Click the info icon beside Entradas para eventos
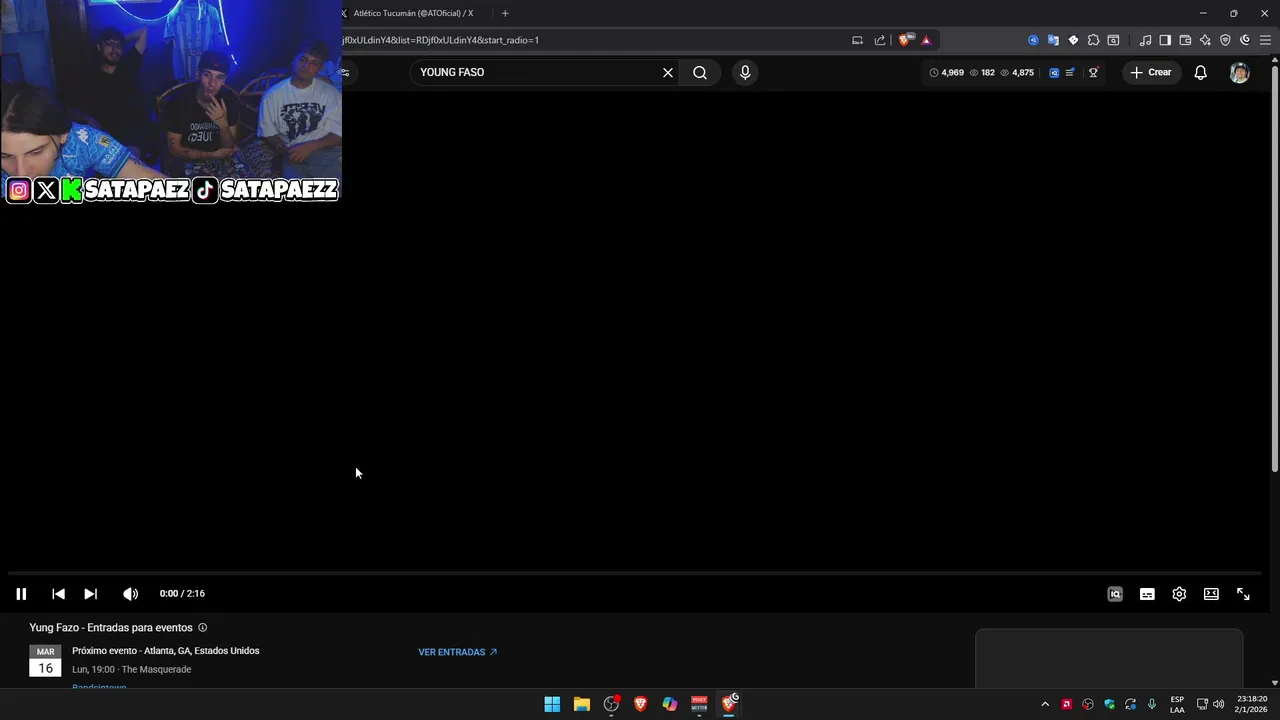 (x=202, y=628)
